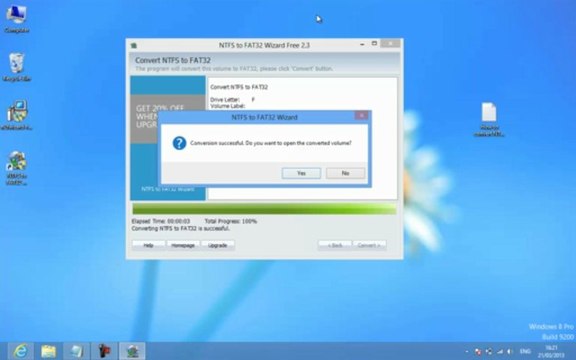
Task: Select the Recycle Bin desktop icon
Action: tap(17, 67)
